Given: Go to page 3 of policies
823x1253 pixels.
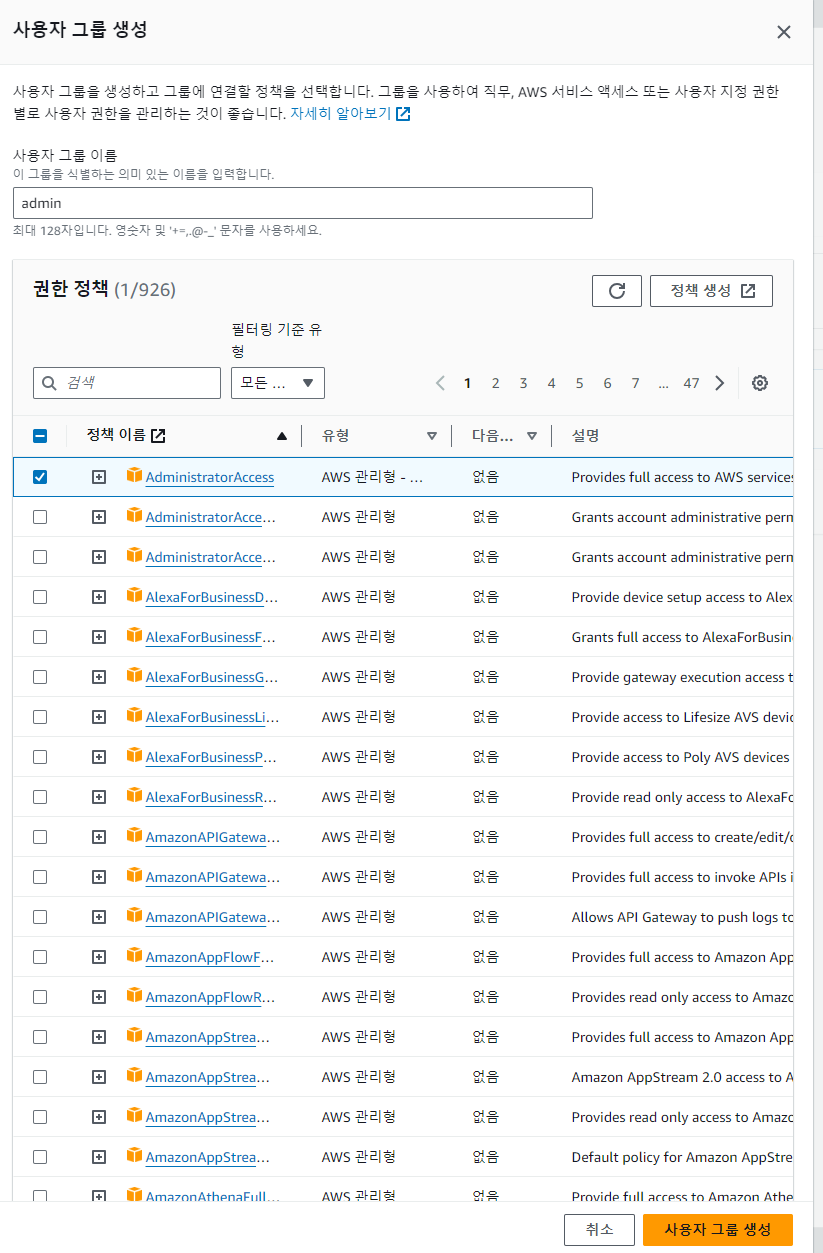Looking at the screenshot, I should [523, 383].
